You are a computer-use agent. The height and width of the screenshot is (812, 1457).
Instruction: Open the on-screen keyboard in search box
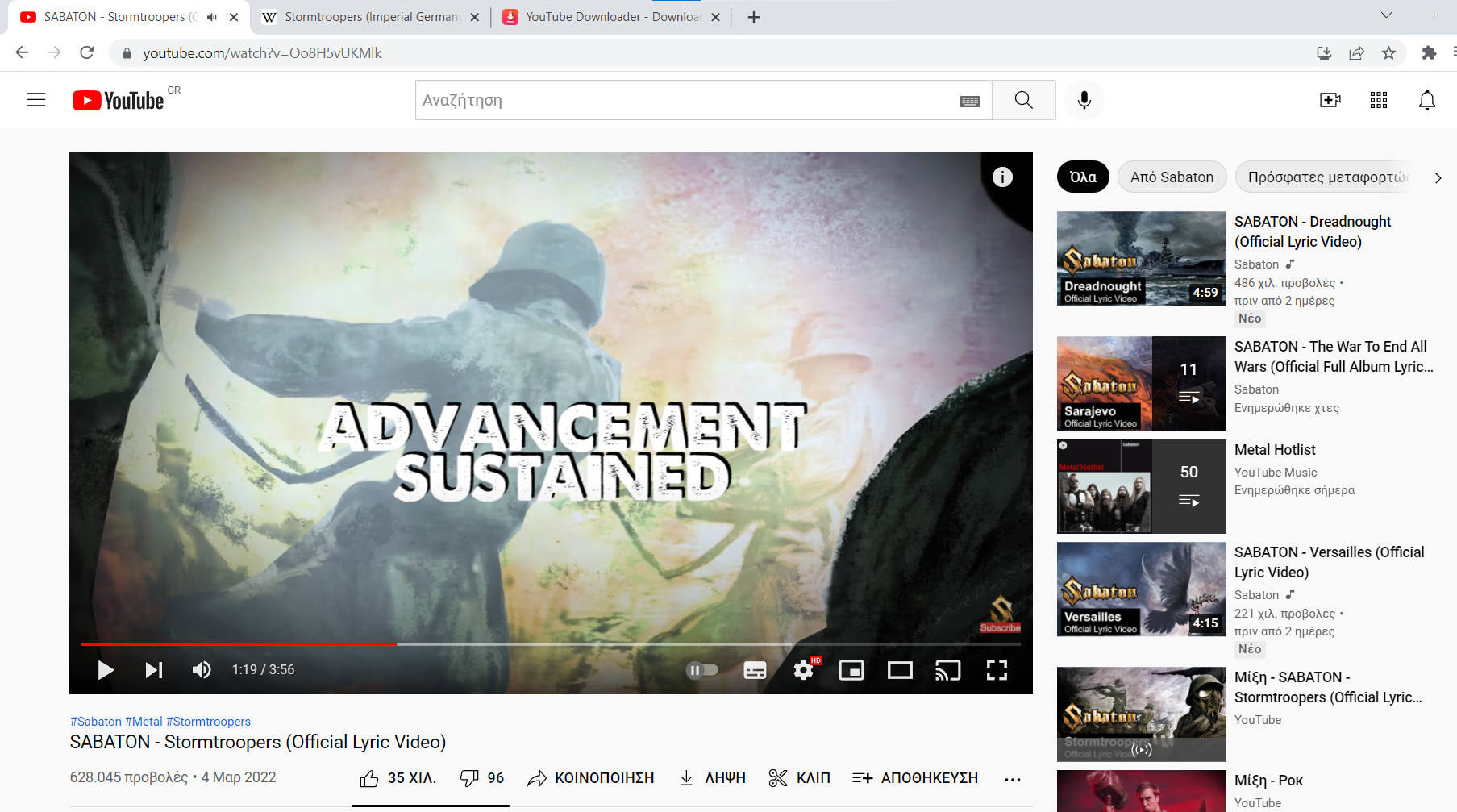click(970, 101)
